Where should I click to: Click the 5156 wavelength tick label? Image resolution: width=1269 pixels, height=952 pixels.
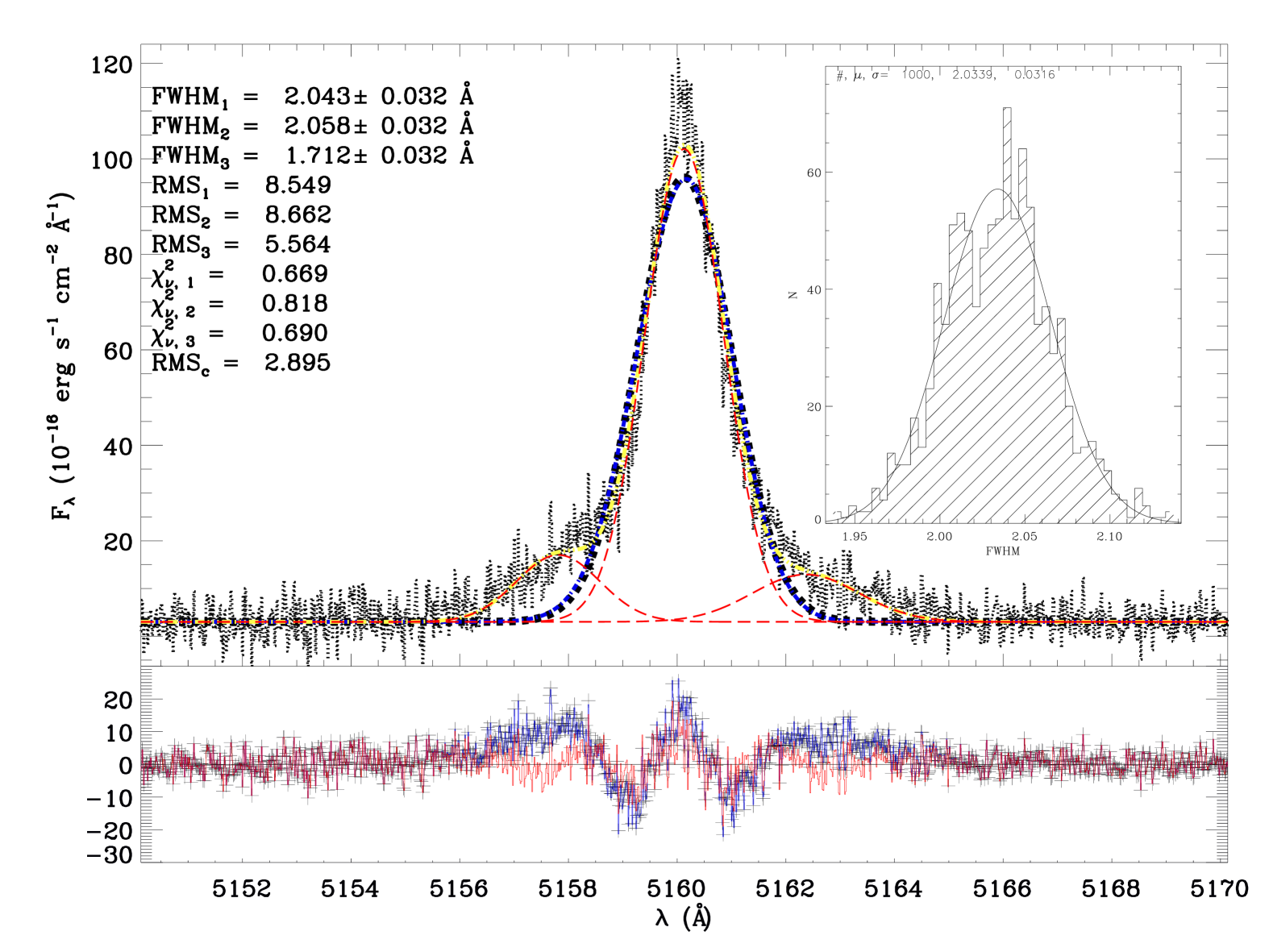[459, 888]
